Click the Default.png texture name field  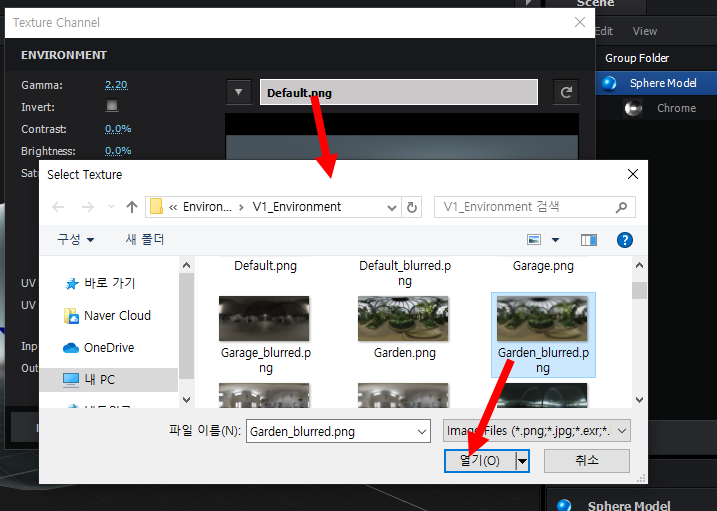click(x=399, y=92)
